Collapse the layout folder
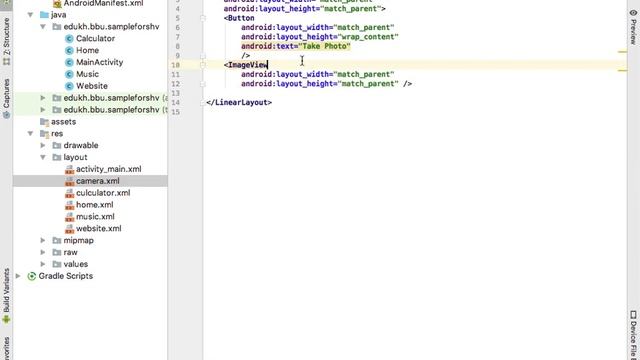This screenshot has width=640, height=360. click(43, 157)
